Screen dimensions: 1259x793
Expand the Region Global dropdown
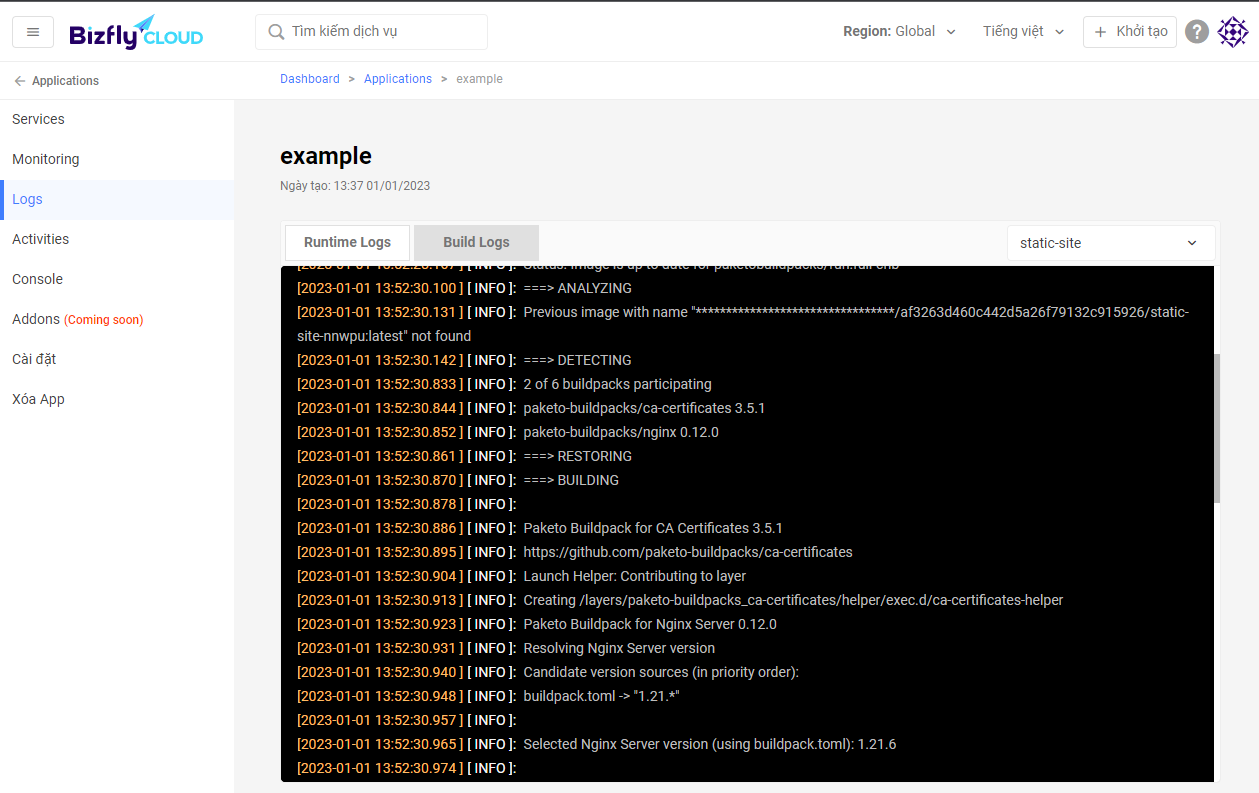[x=899, y=32]
